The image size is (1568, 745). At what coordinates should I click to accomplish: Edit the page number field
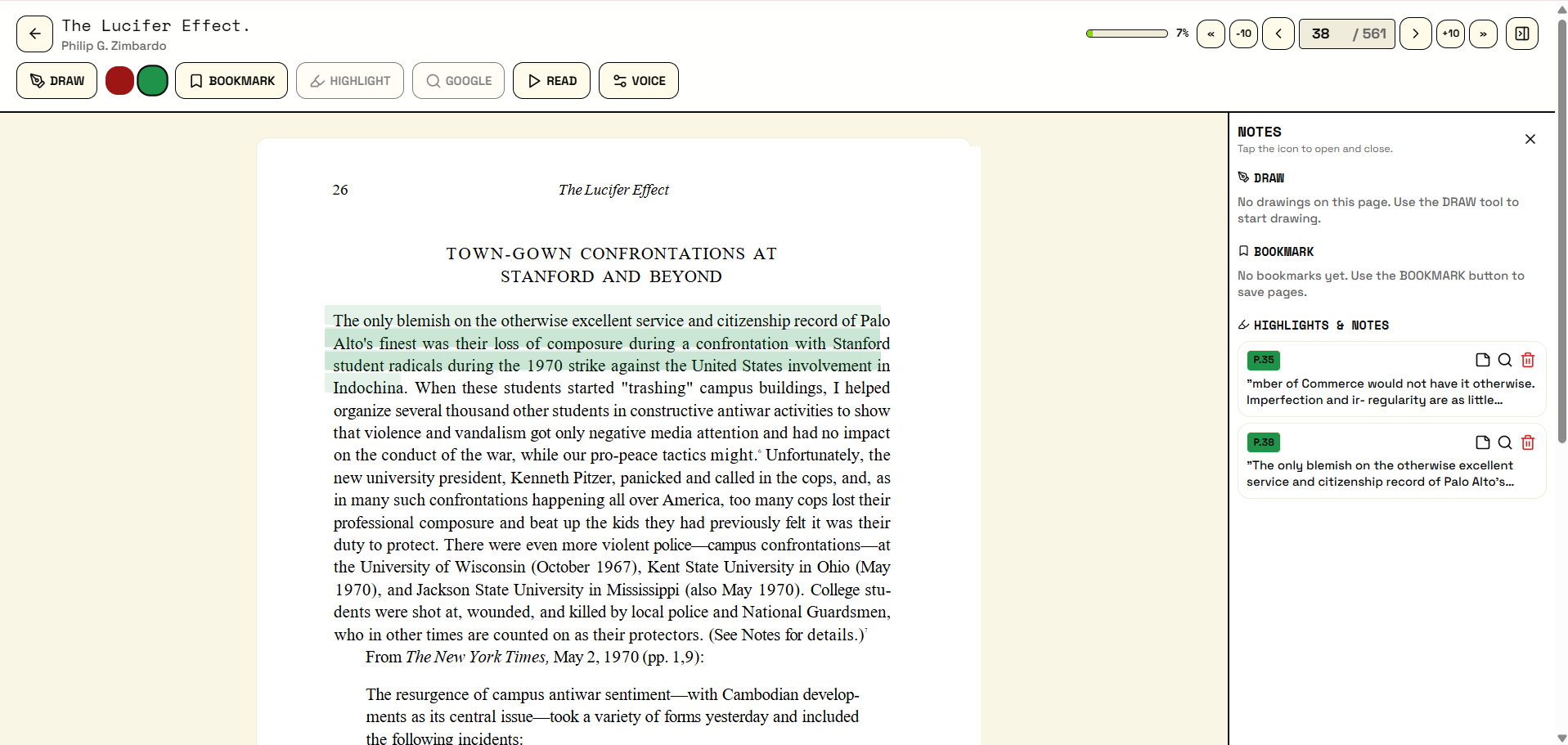pos(1347,34)
